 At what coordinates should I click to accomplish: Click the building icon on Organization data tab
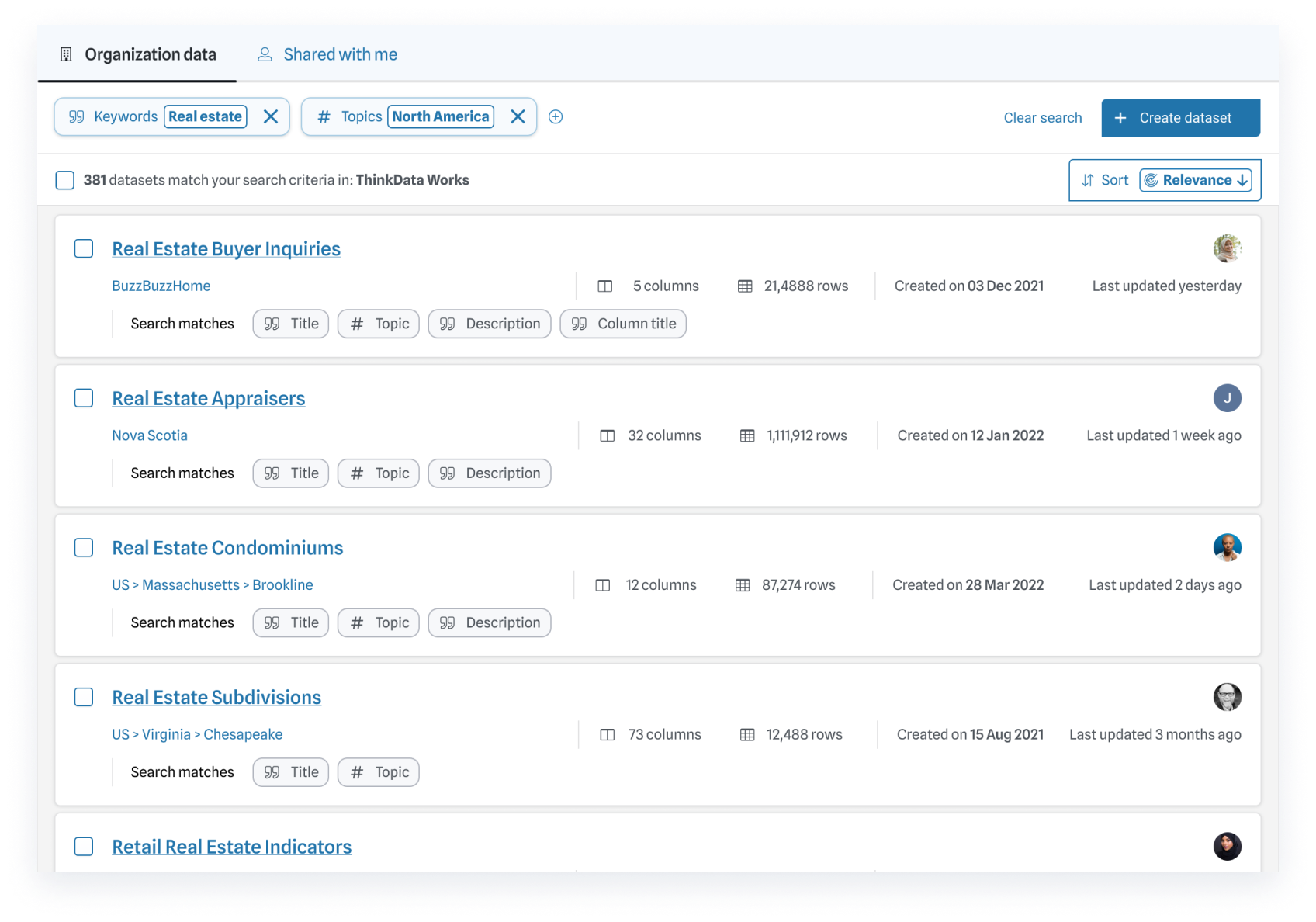[65, 54]
